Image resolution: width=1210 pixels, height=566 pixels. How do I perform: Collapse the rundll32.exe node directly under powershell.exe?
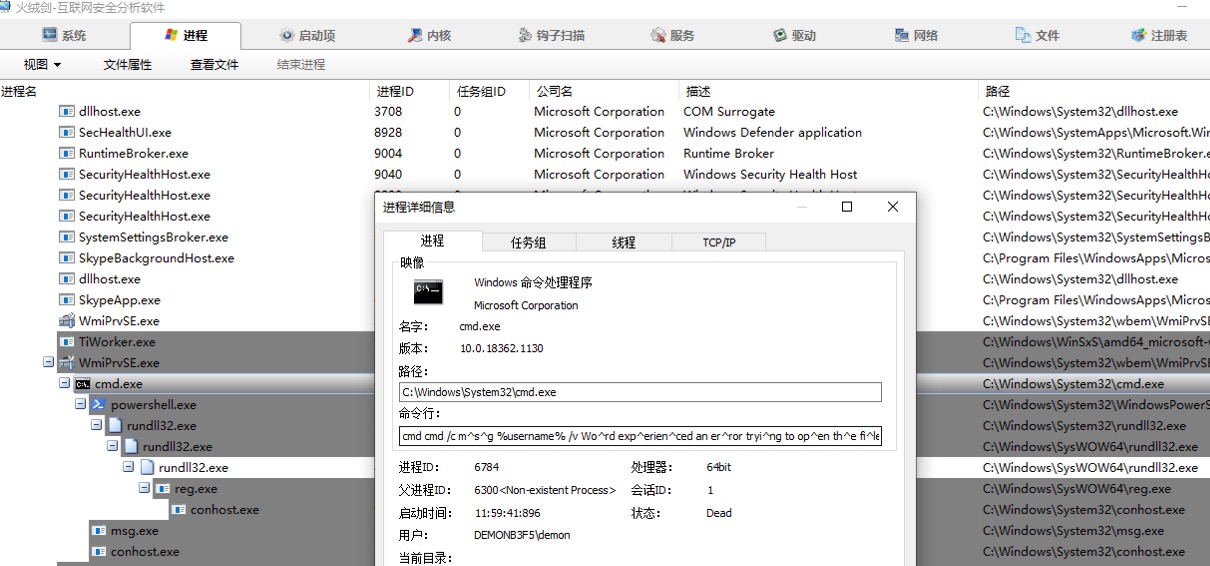pyautogui.click(x=96, y=426)
